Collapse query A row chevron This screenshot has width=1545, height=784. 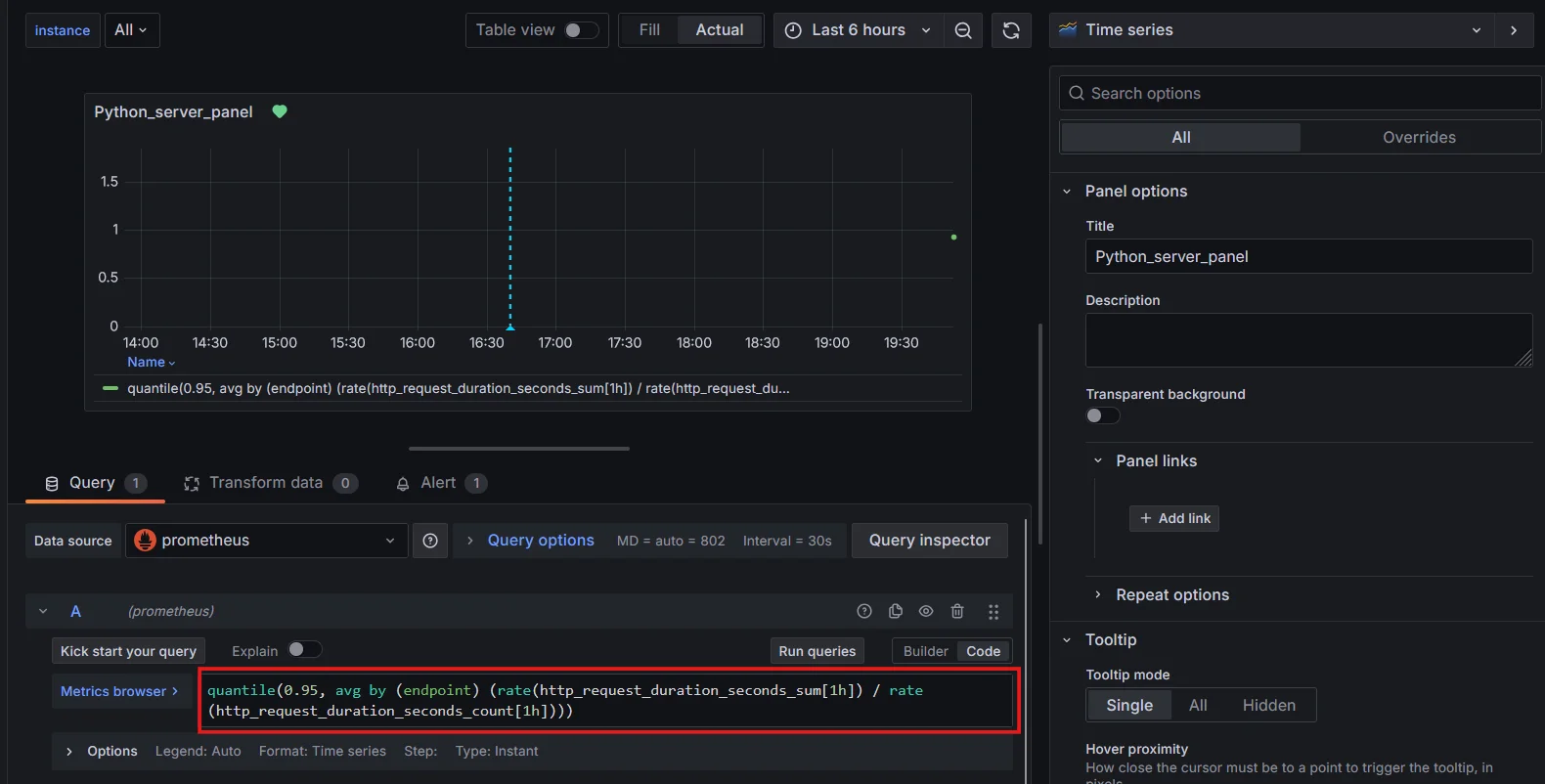pyautogui.click(x=43, y=611)
